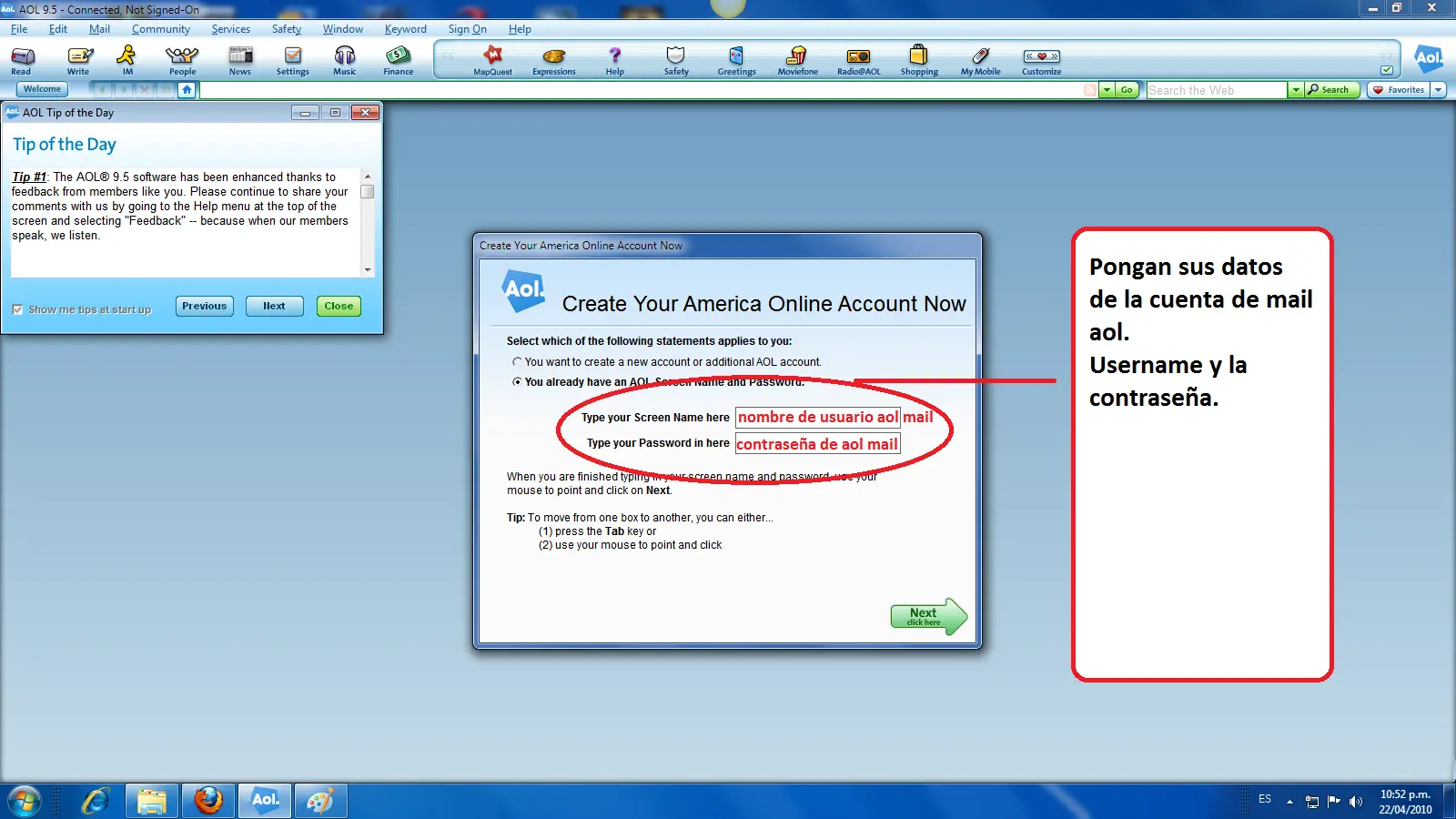Screen dimensions: 1456x819
Task: Click the Firefox icon in the taskbar
Action: tap(208, 801)
